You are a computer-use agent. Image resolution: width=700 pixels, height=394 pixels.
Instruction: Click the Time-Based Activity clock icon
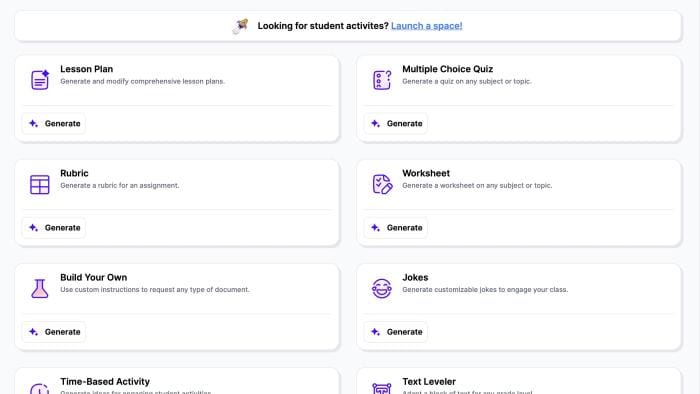point(40,388)
